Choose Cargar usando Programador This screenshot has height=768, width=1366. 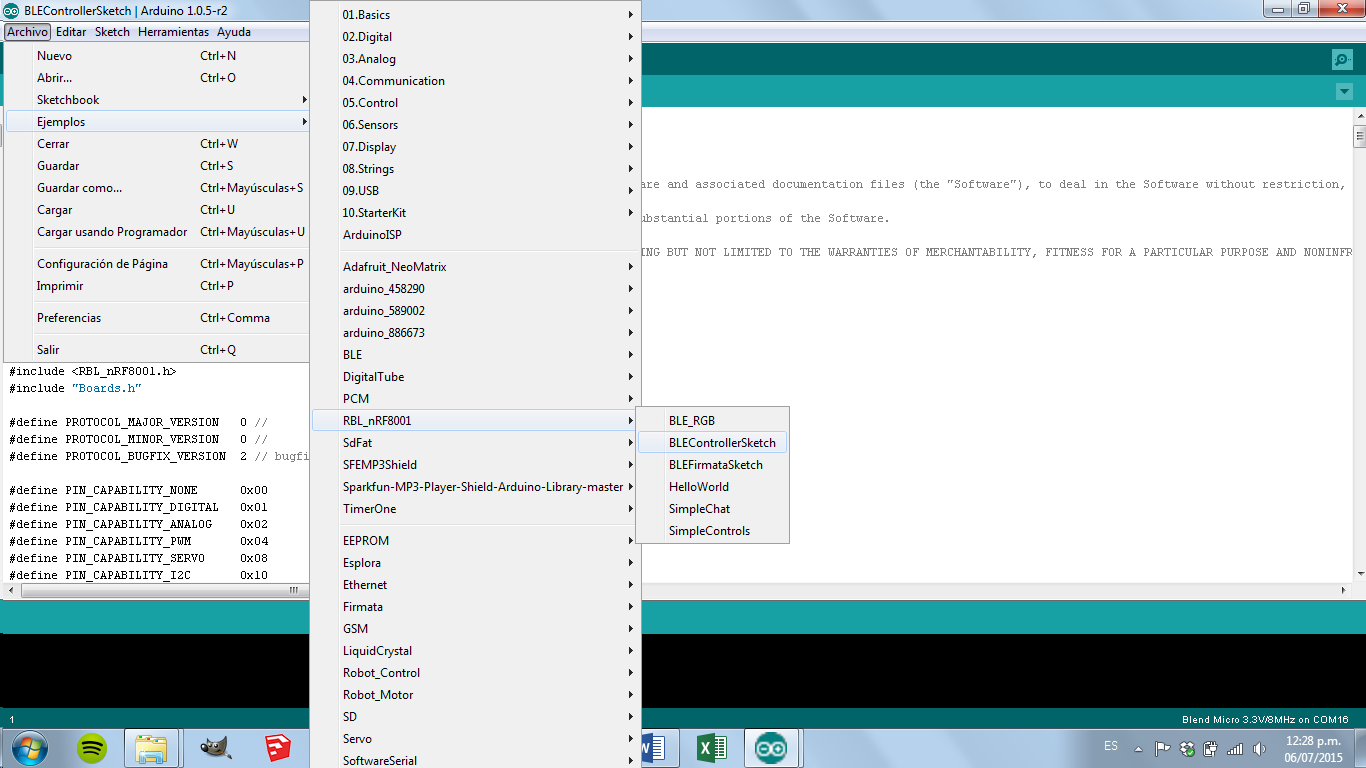pos(158,232)
